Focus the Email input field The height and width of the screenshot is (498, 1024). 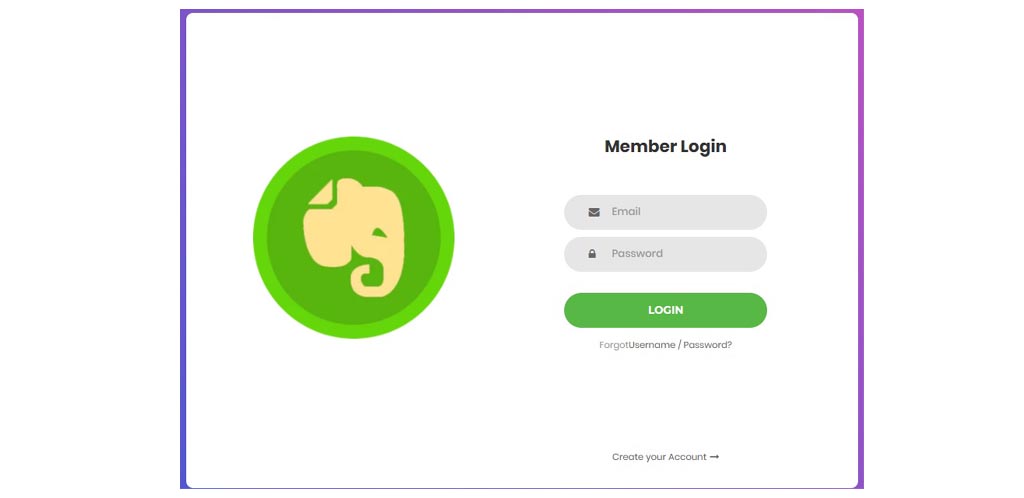680,212
